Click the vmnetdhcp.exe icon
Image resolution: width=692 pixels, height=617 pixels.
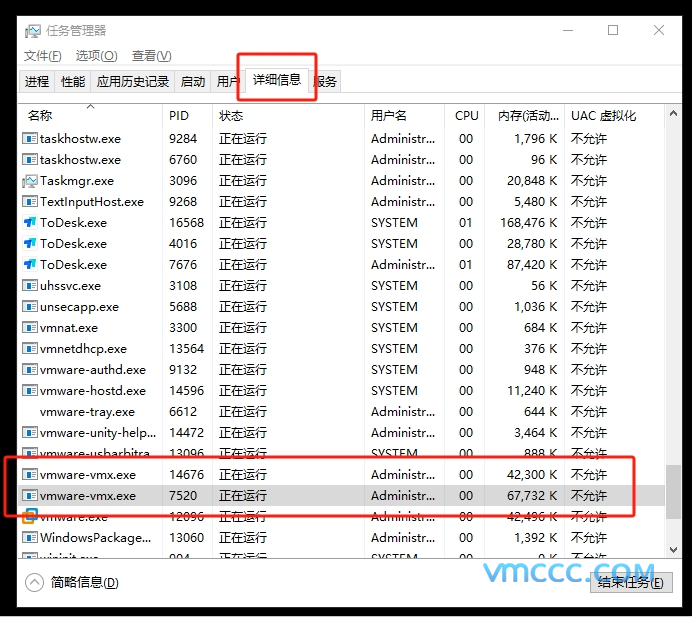pos(30,349)
